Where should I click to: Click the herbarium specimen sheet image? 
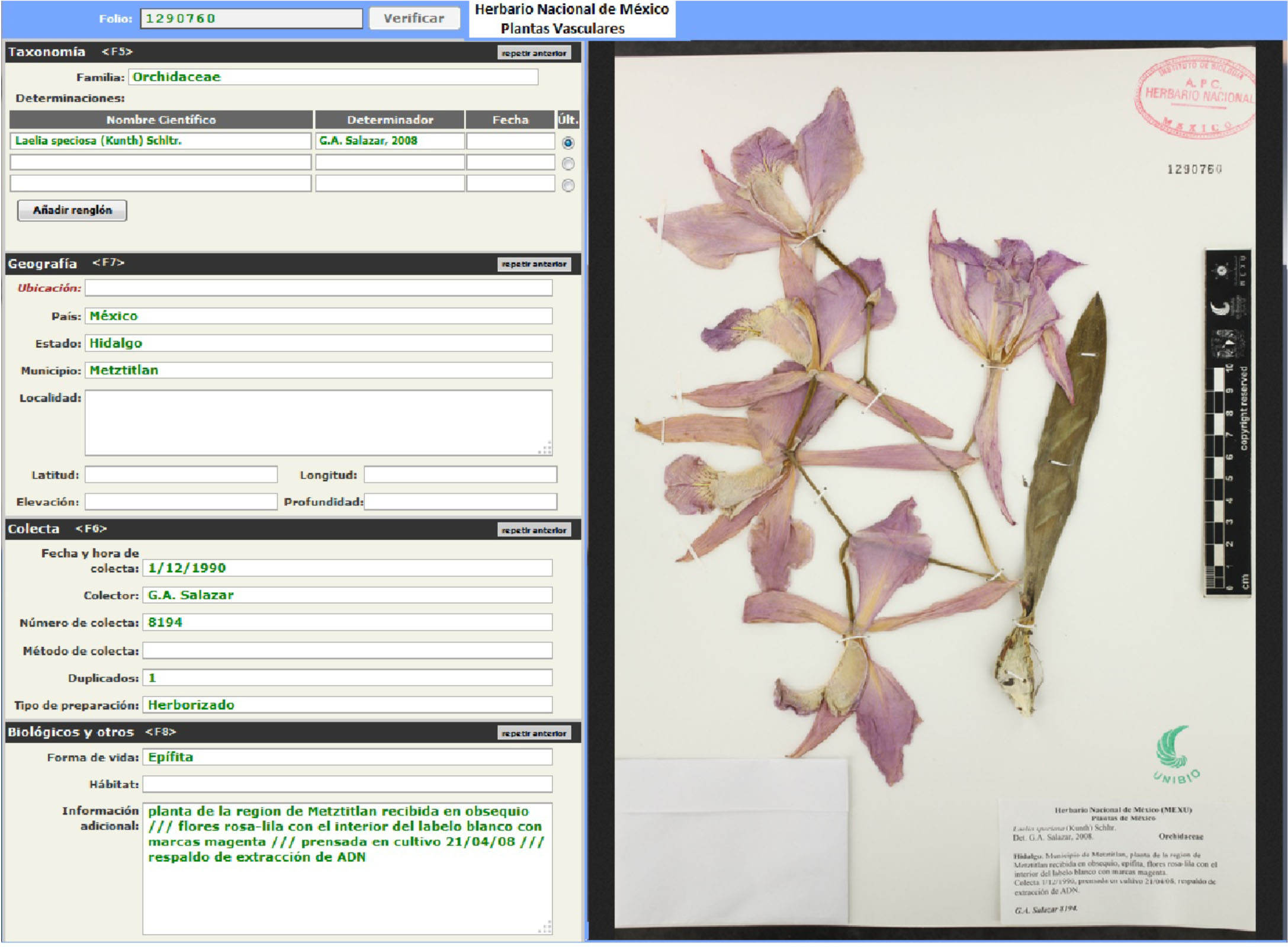(934, 490)
